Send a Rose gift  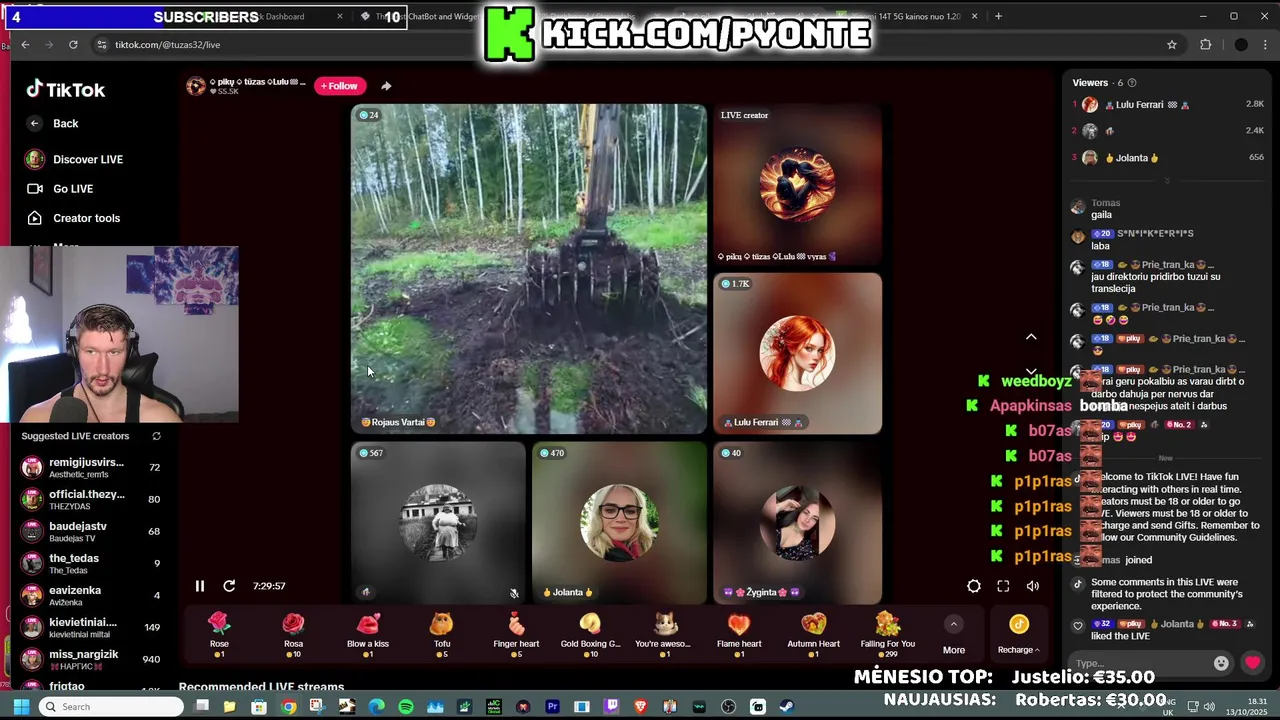(x=219, y=635)
